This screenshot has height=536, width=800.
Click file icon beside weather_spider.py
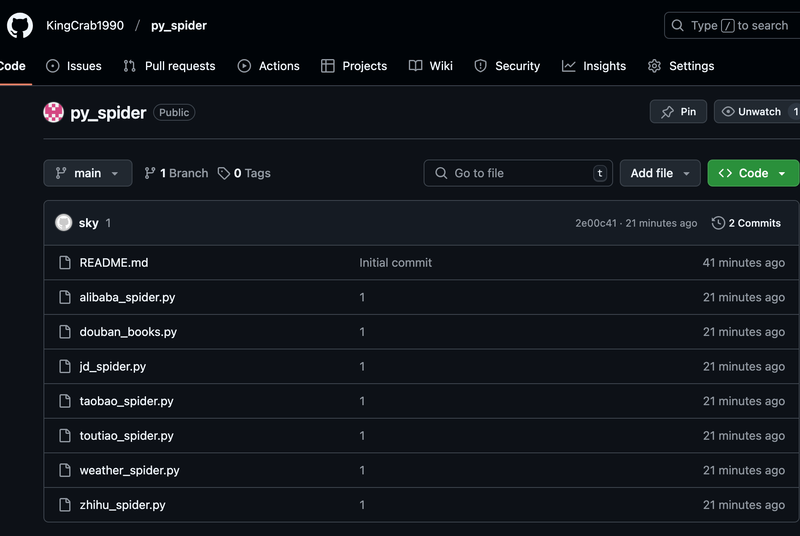click(65, 471)
